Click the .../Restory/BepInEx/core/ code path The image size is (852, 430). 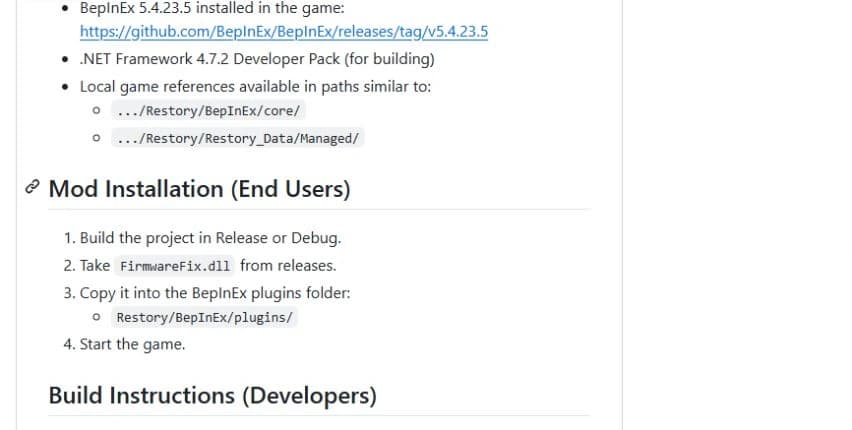point(208,111)
